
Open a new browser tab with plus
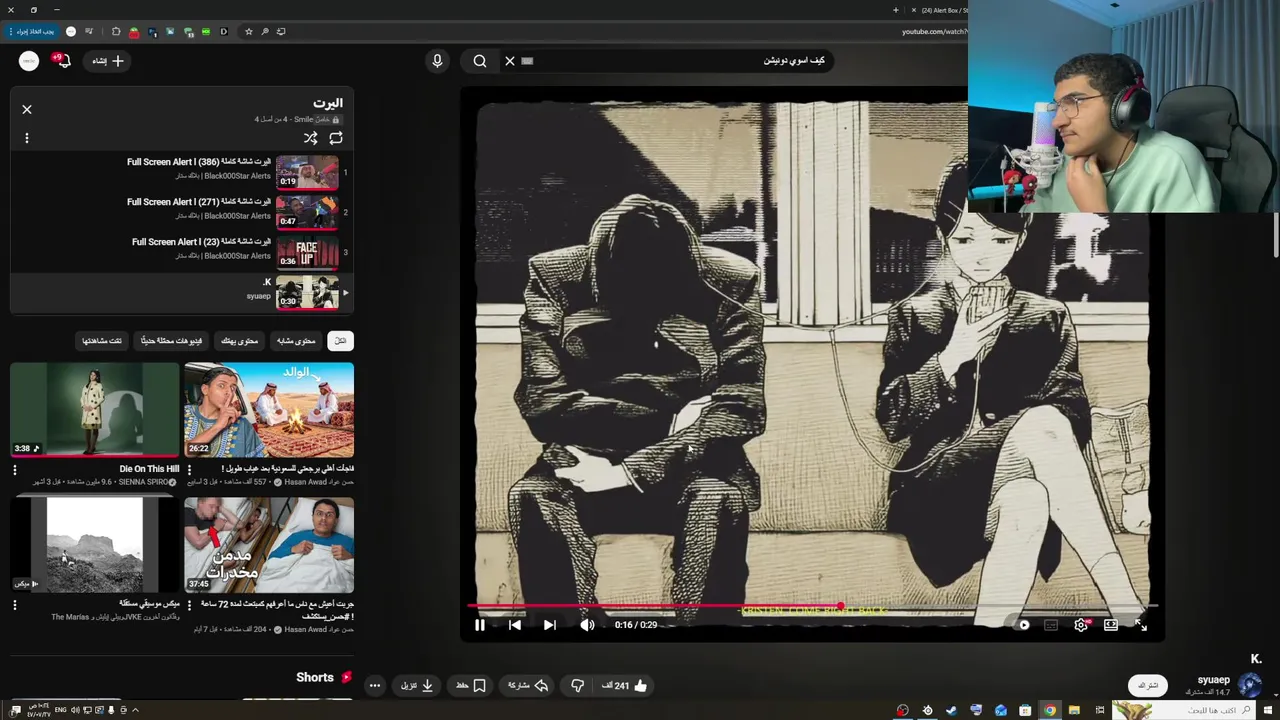tap(895, 10)
